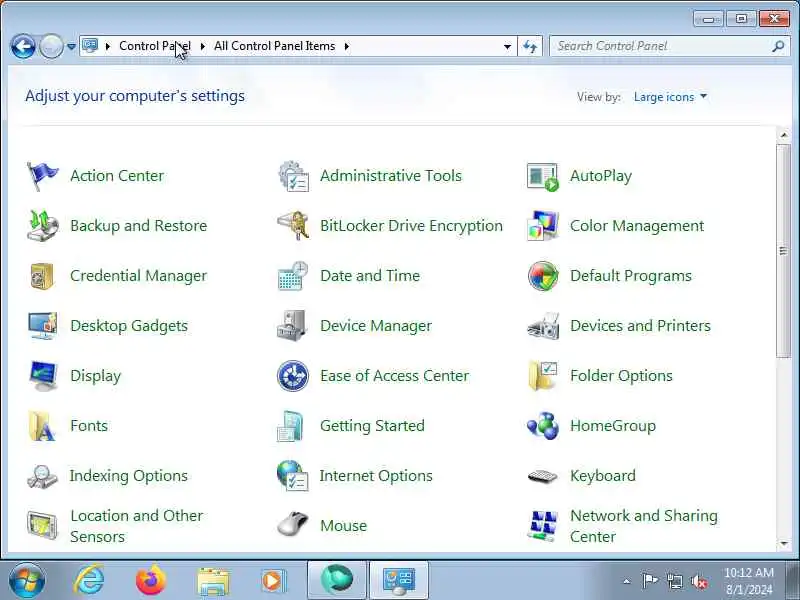Open the Device Manager text link

[x=376, y=326]
